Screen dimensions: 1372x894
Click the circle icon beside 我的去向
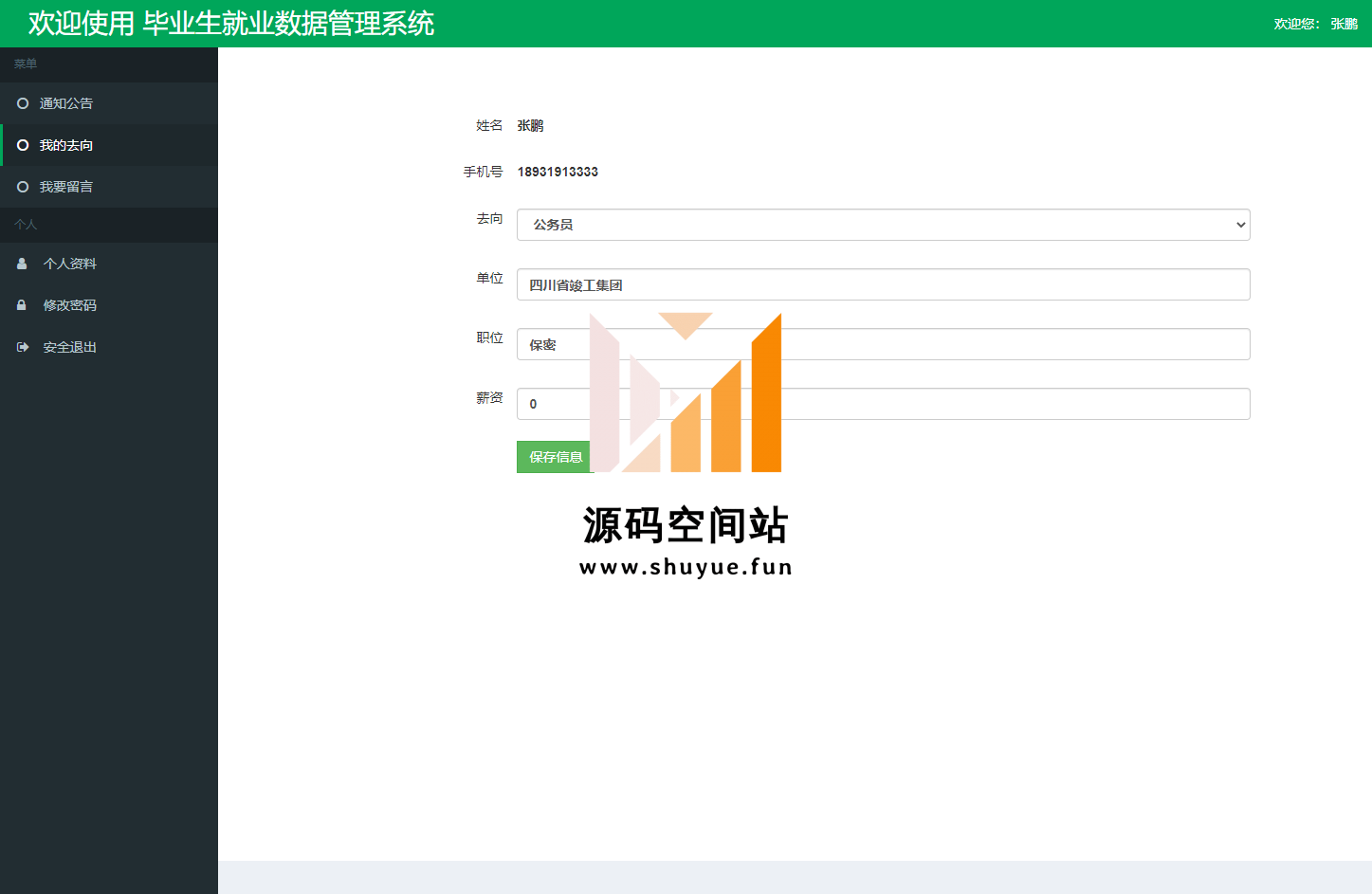23,145
